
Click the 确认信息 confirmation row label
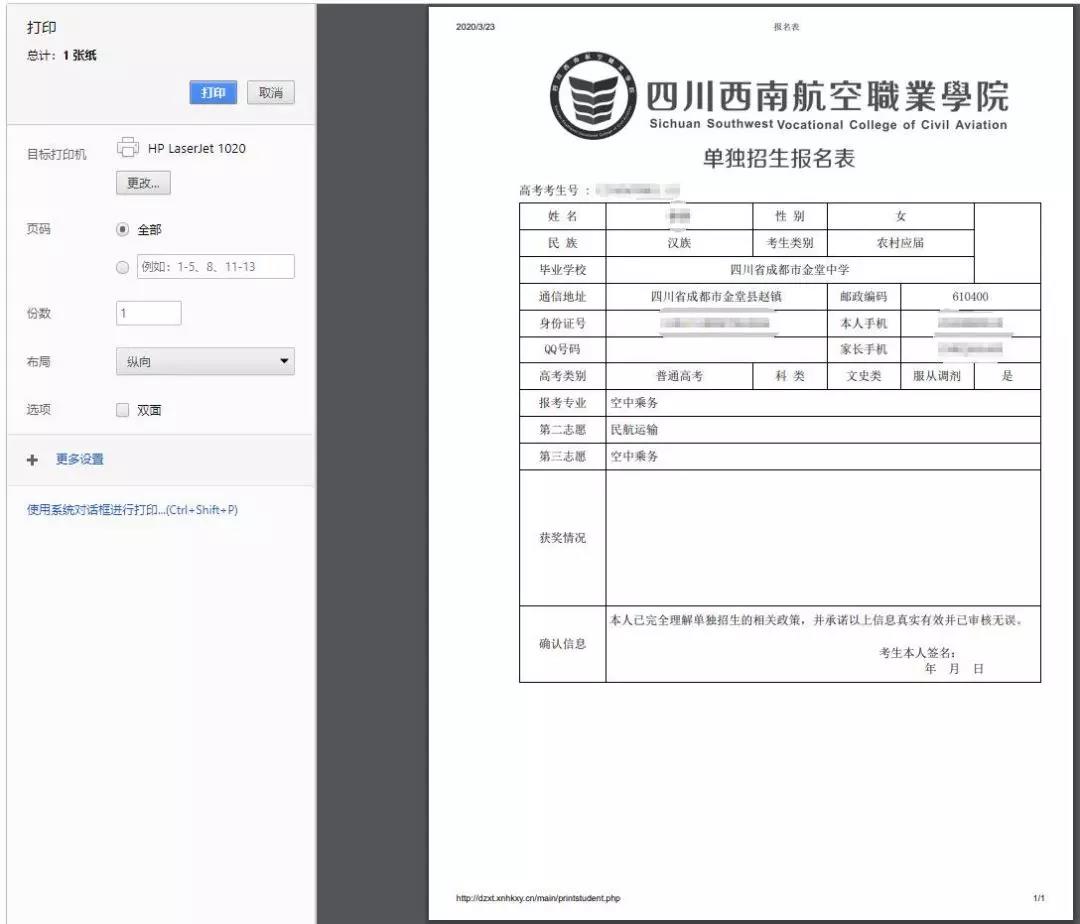(563, 644)
